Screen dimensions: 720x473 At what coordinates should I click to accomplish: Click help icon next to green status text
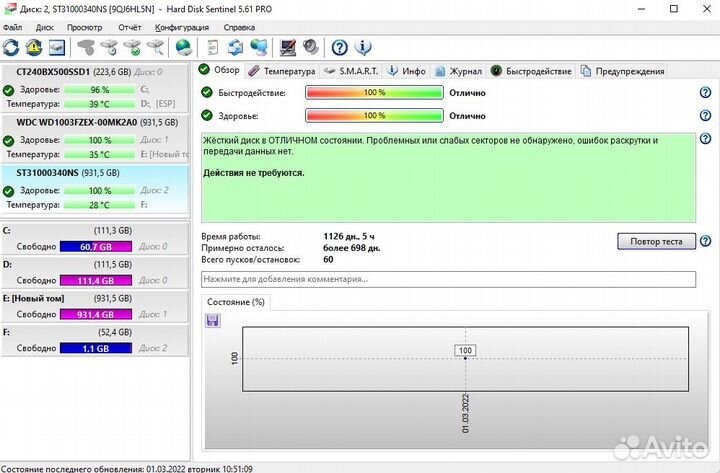[705, 138]
